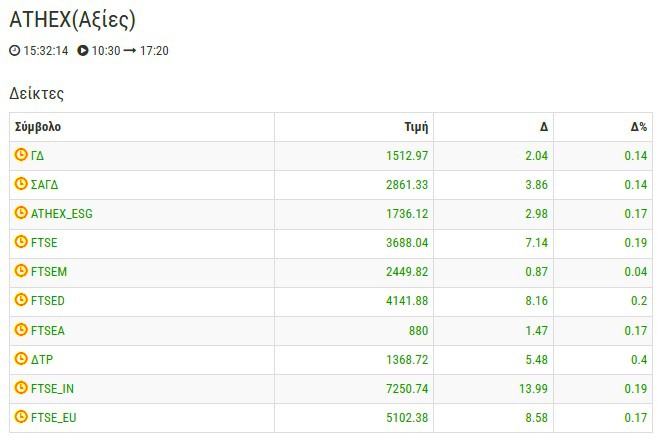Sort by the Σύμβολο column header
Image resolution: width=659 pixels, height=439 pixels.
click(x=38, y=127)
